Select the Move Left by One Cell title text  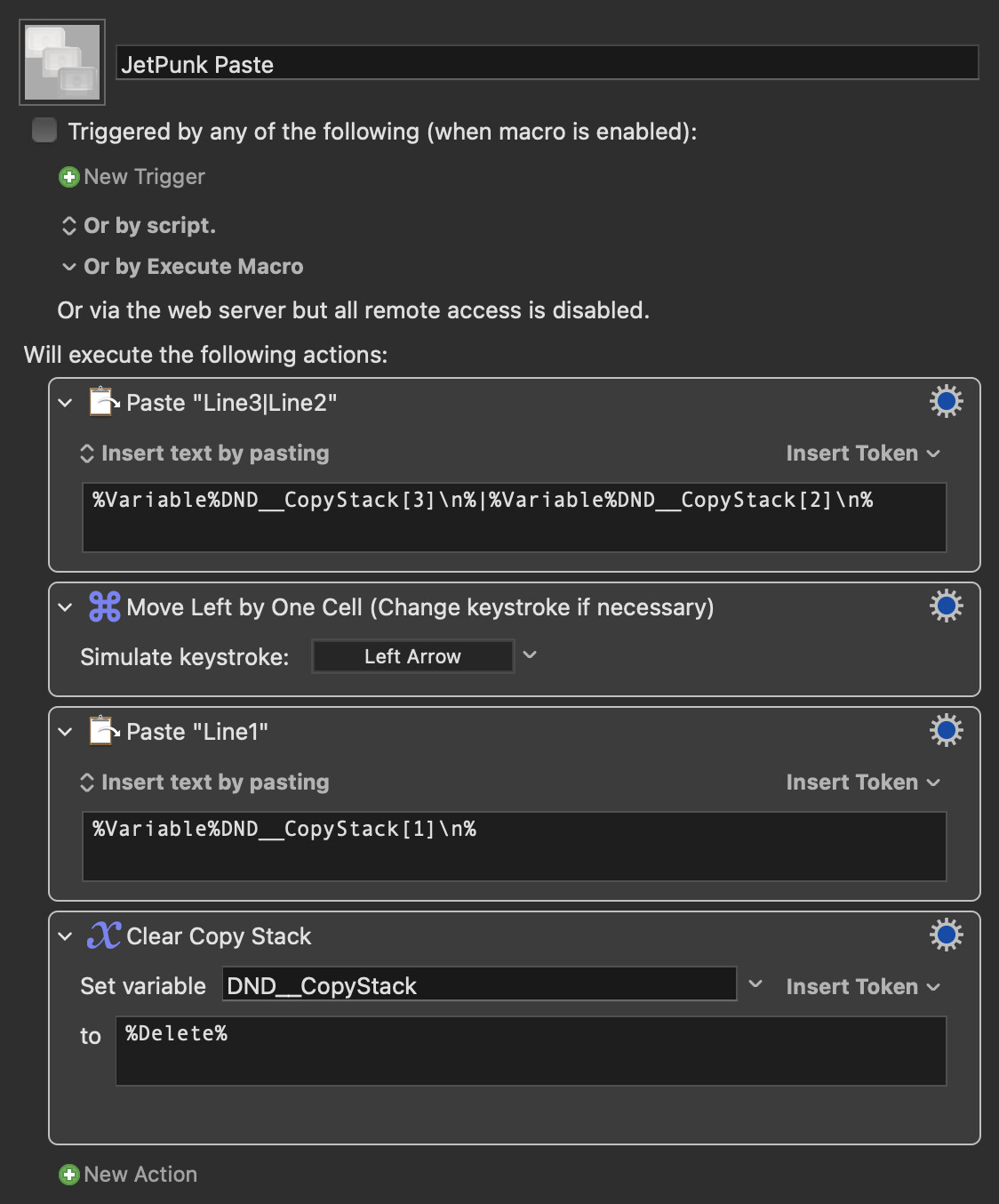click(420, 607)
